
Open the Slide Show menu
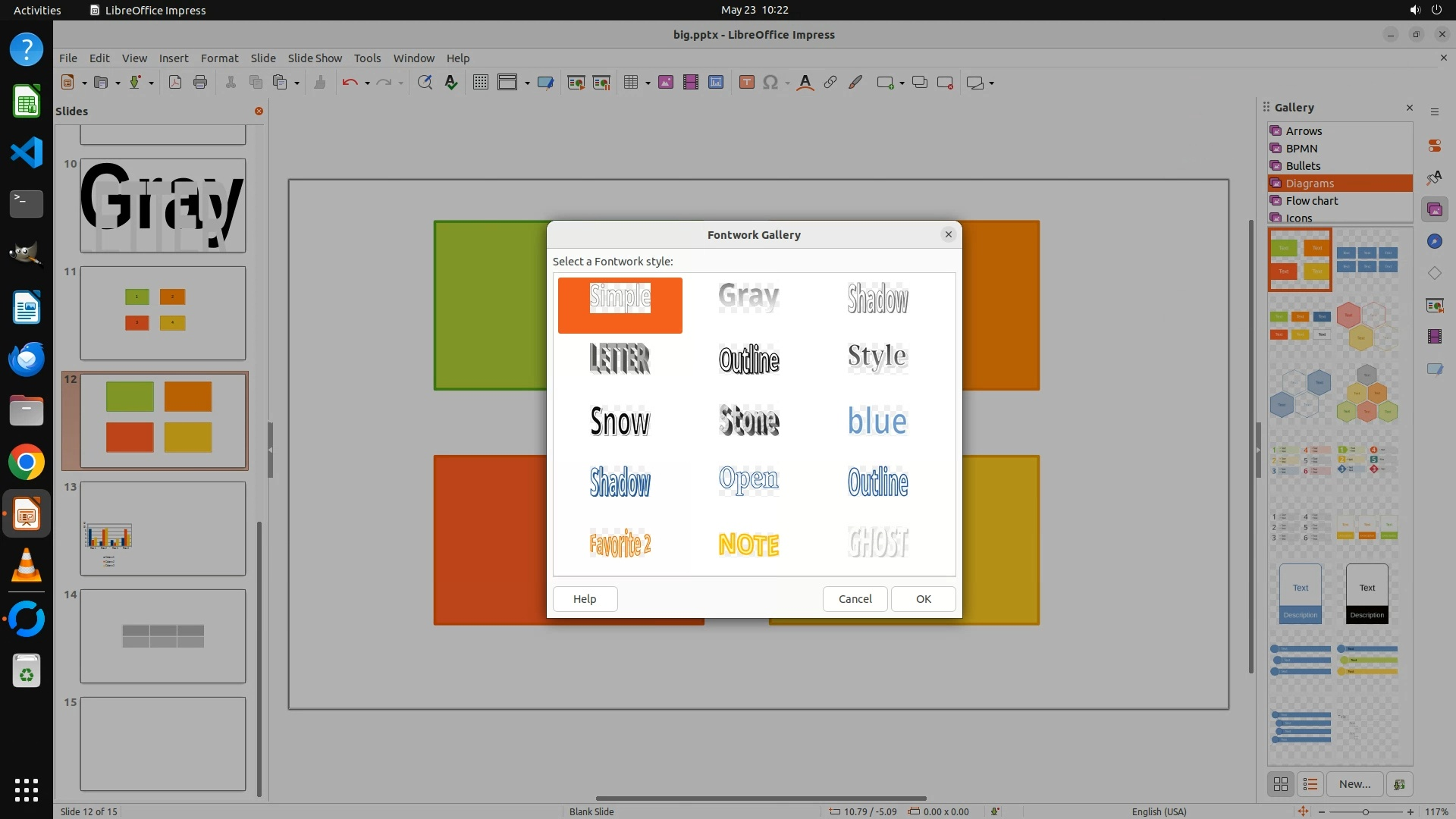pos(314,58)
